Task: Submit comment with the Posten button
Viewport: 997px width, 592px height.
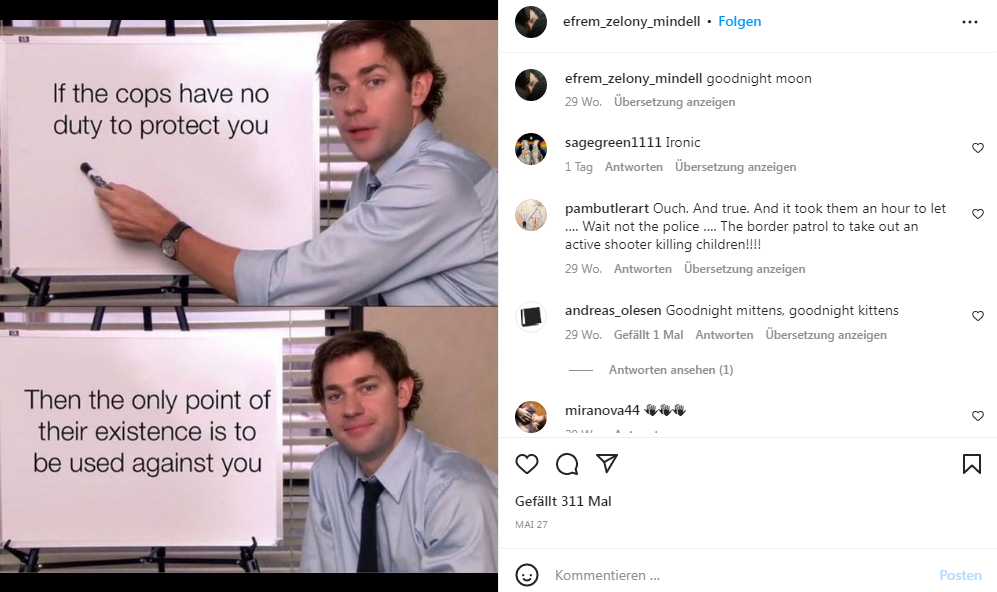Action: click(960, 575)
